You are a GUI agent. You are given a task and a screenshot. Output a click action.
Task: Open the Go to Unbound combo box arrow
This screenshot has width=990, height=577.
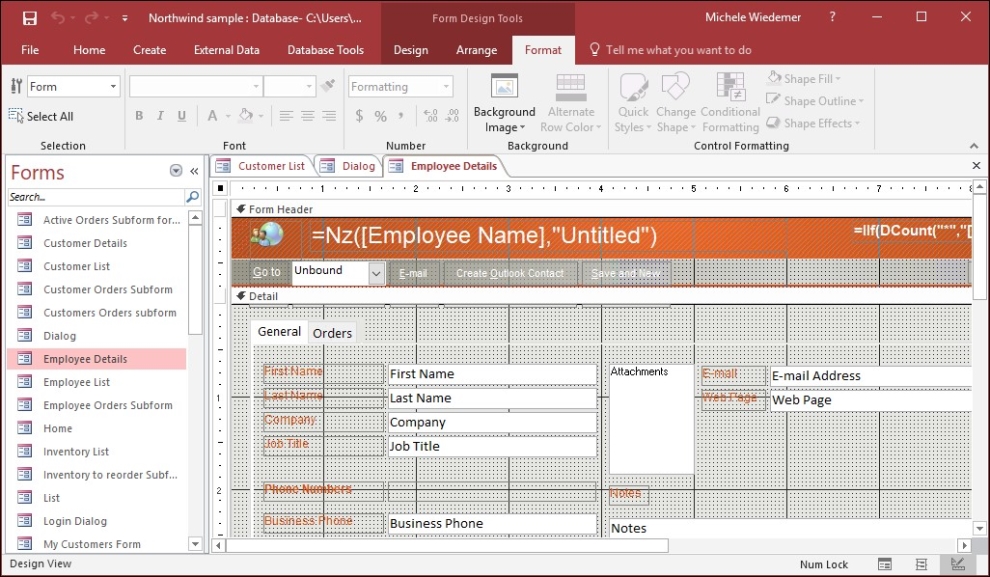[376, 273]
